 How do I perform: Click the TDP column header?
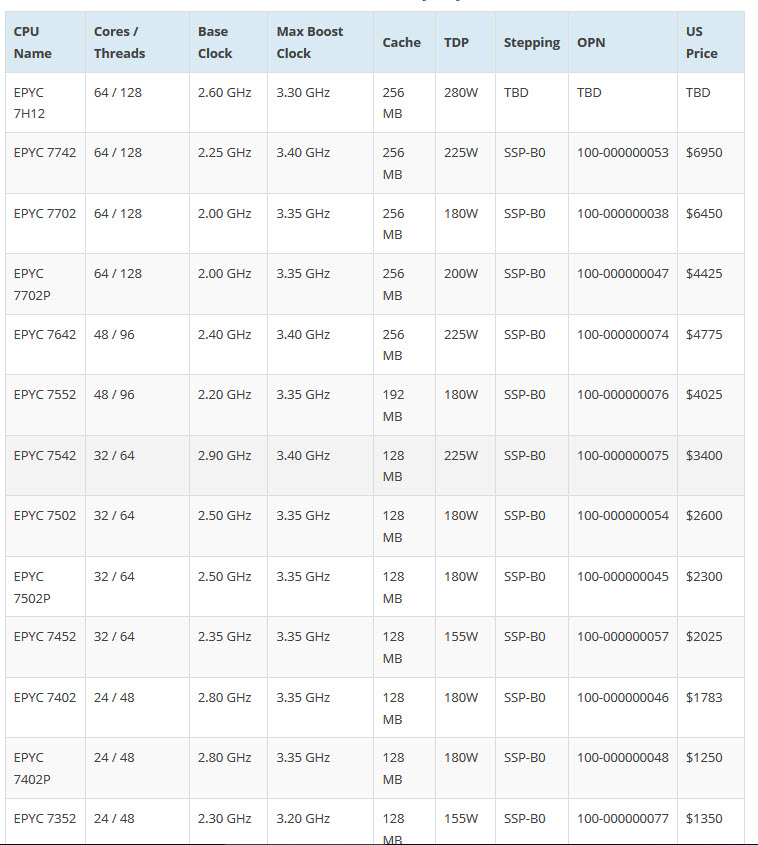(x=465, y=43)
